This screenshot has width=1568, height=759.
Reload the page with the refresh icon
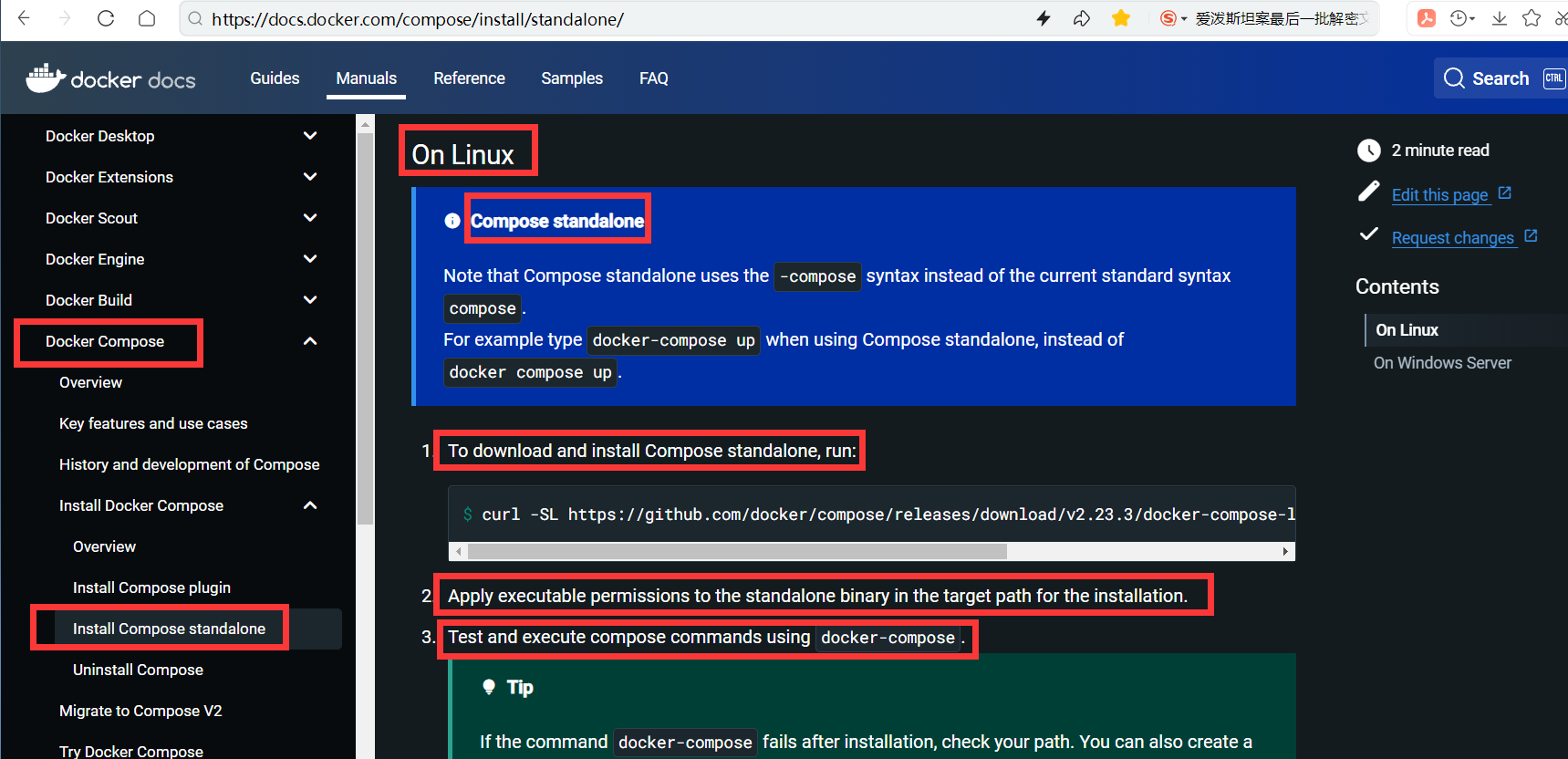click(x=106, y=18)
